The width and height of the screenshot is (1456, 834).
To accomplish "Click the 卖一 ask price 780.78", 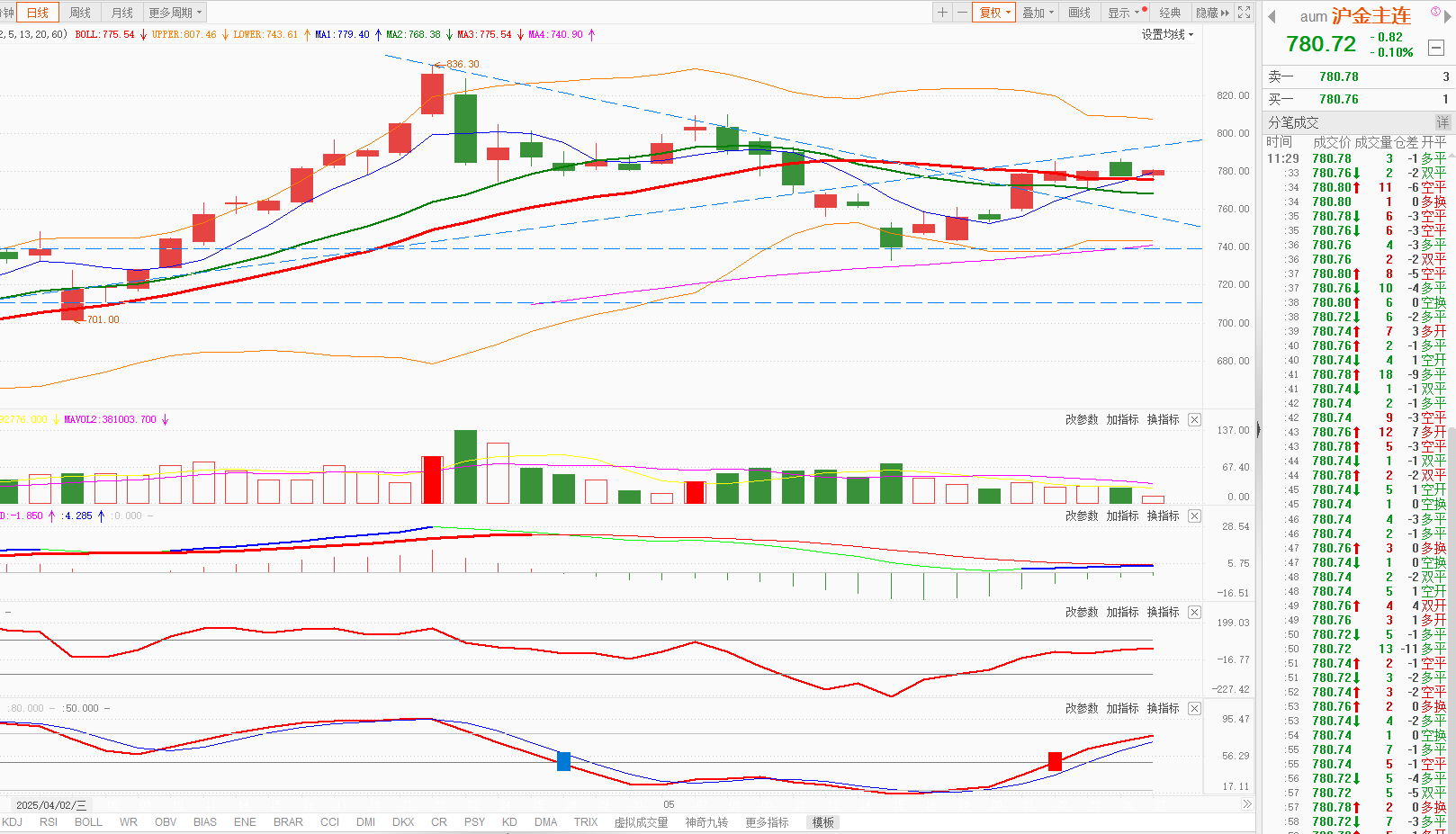I will coord(1339,76).
